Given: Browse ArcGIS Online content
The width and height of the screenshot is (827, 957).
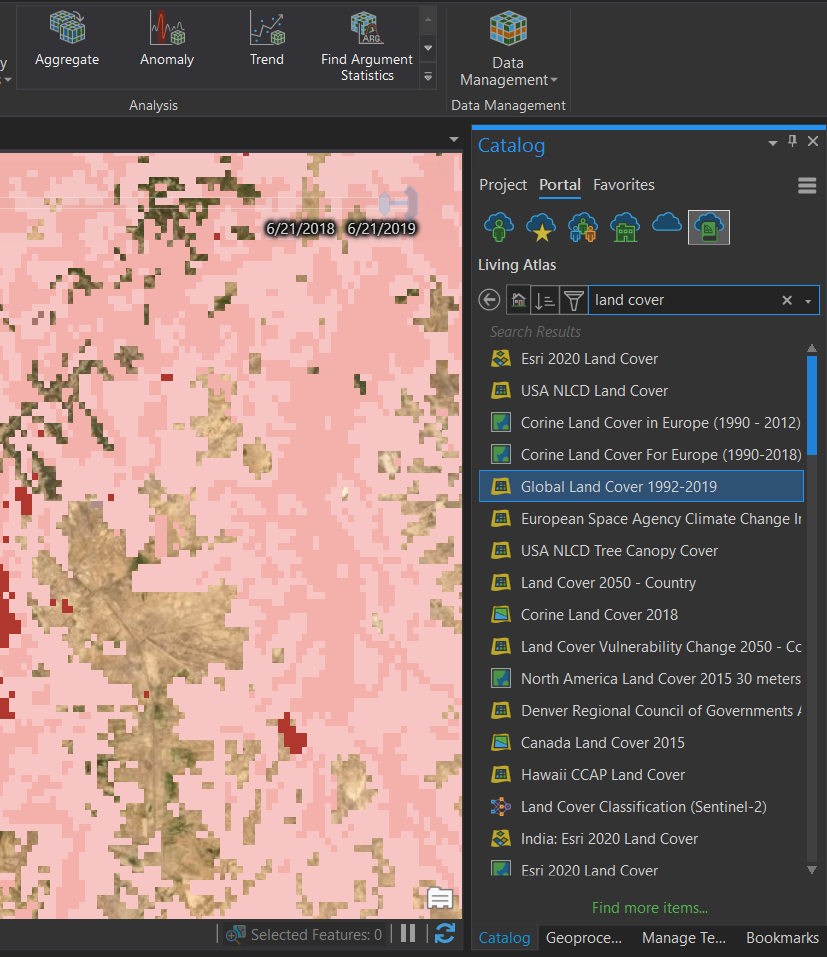Looking at the screenshot, I should coord(665,227).
